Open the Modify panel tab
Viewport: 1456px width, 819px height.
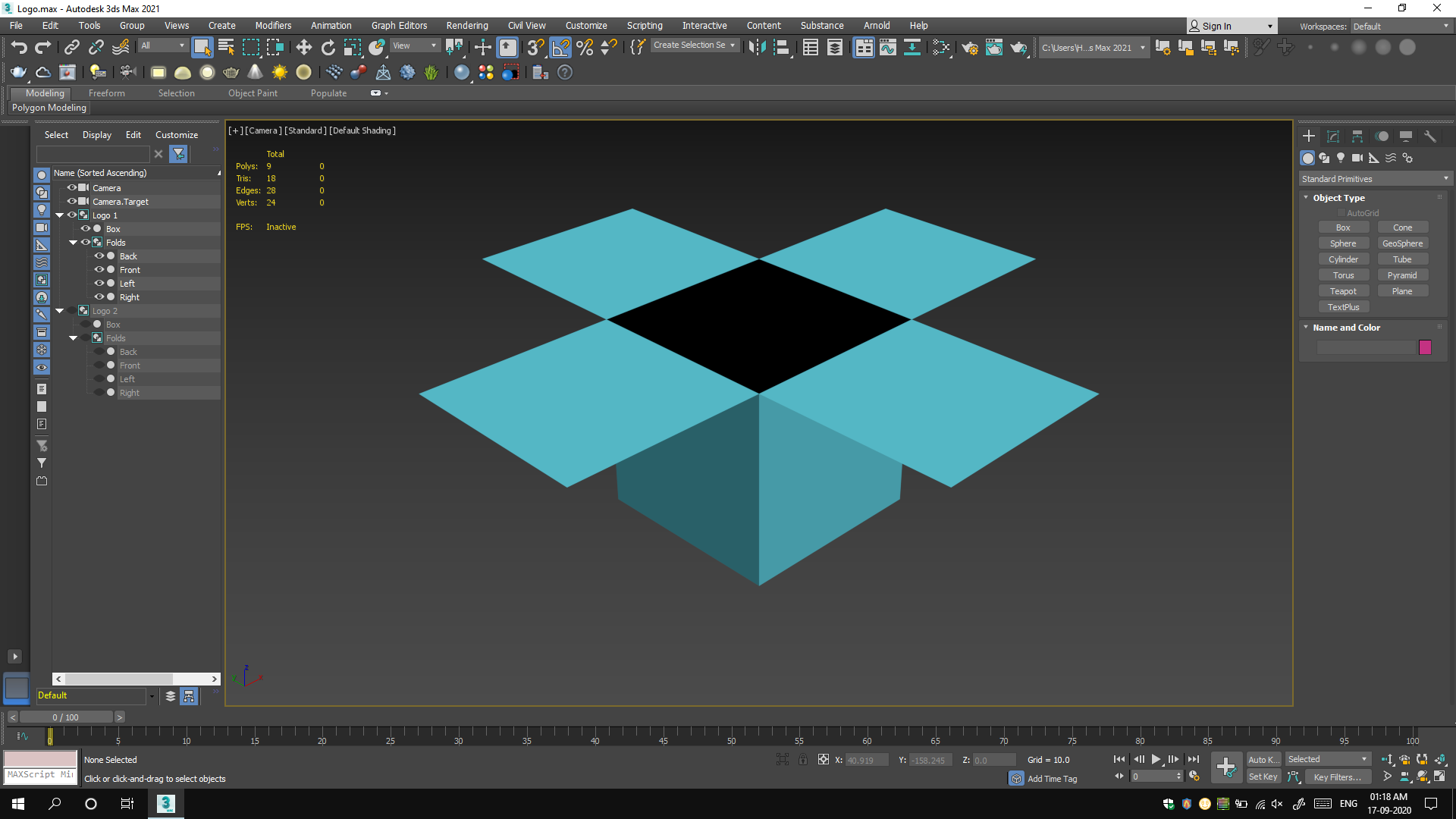(x=1333, y=136)
